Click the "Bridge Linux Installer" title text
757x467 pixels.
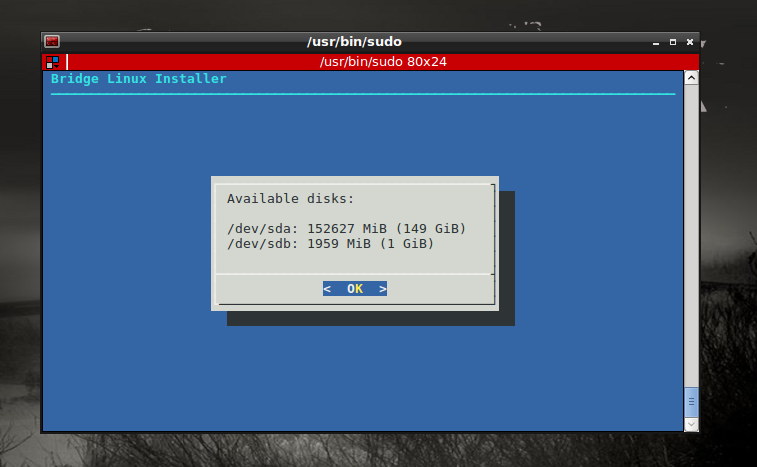click(x=139, y=79)
